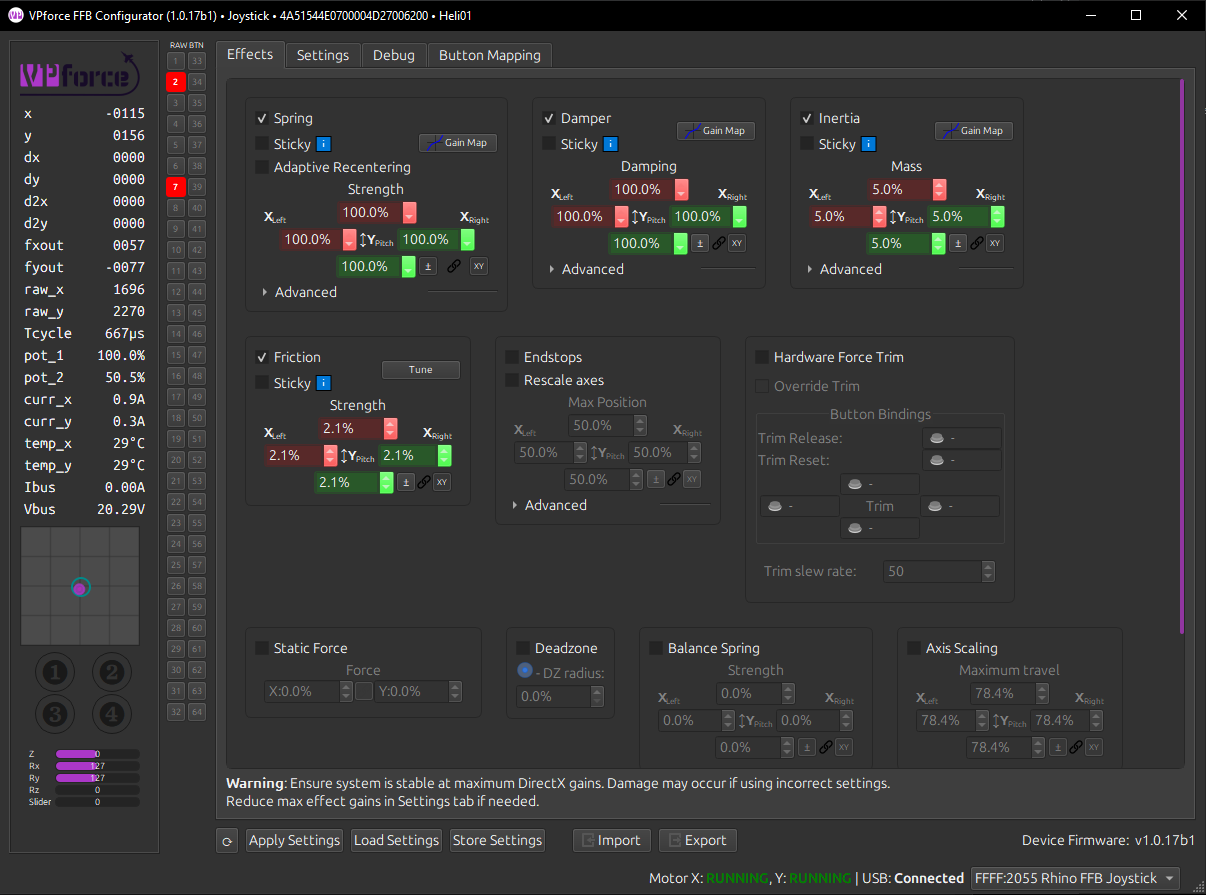Screen dimensions: 1206x895
Task: Click the Damper XY icon button
Action: [x=737, y=243]
